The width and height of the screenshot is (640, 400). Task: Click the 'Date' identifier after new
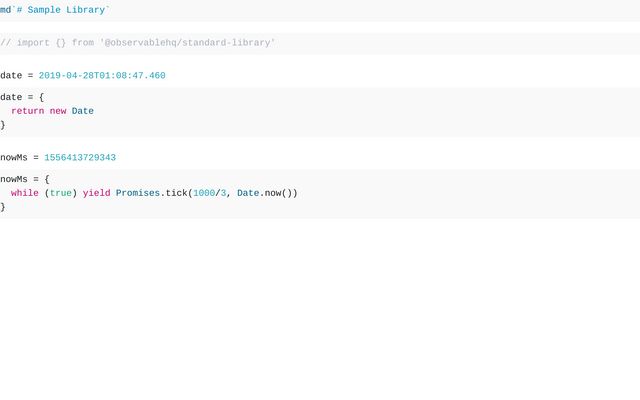[x=82, y=111]
